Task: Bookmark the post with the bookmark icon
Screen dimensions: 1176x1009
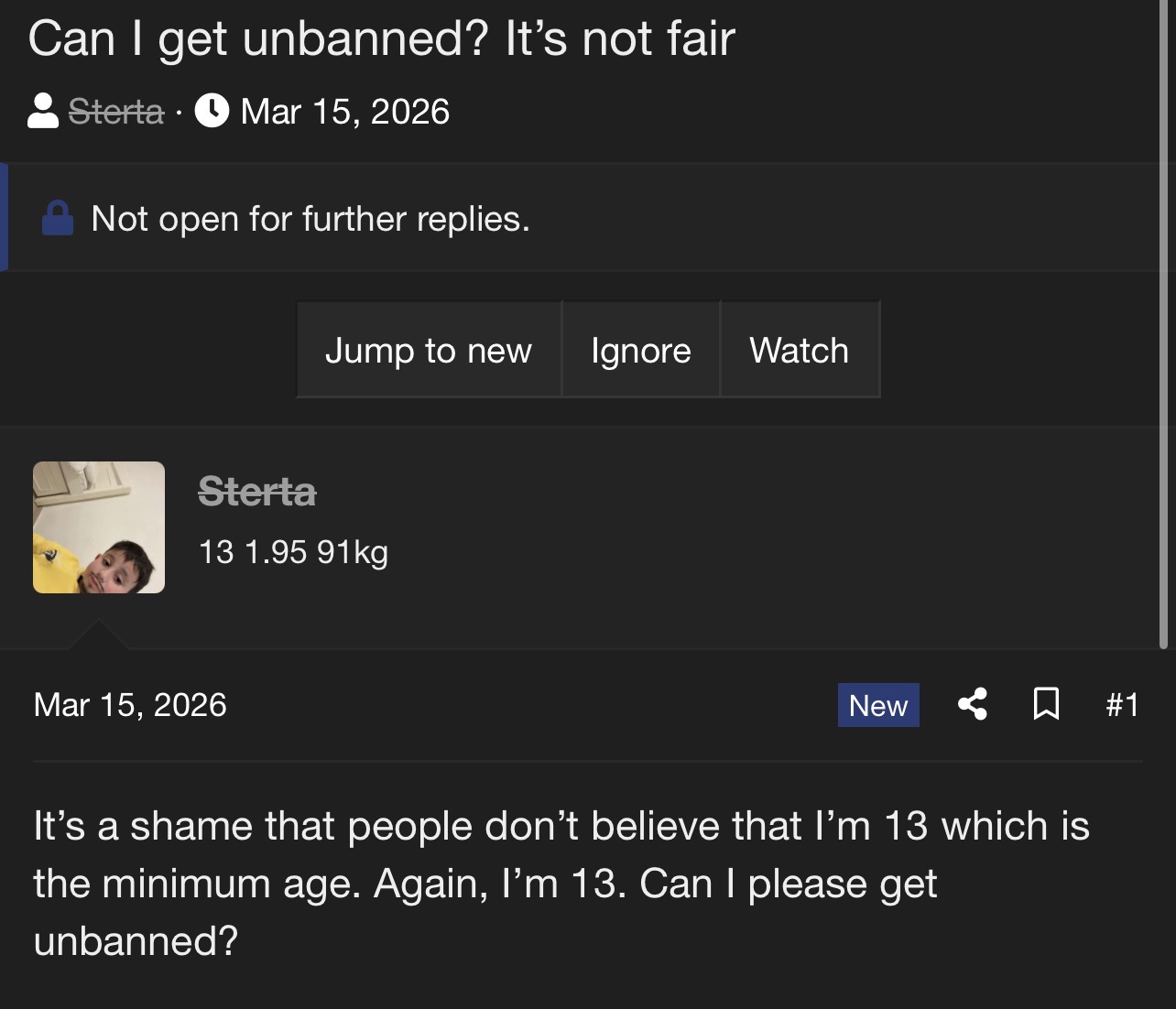Action: [x=1046, y=704]
